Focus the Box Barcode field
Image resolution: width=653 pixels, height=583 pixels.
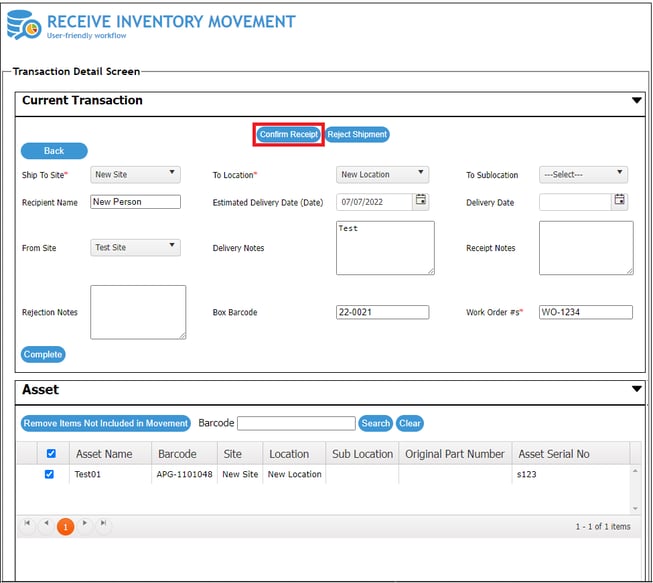(382, 312)
